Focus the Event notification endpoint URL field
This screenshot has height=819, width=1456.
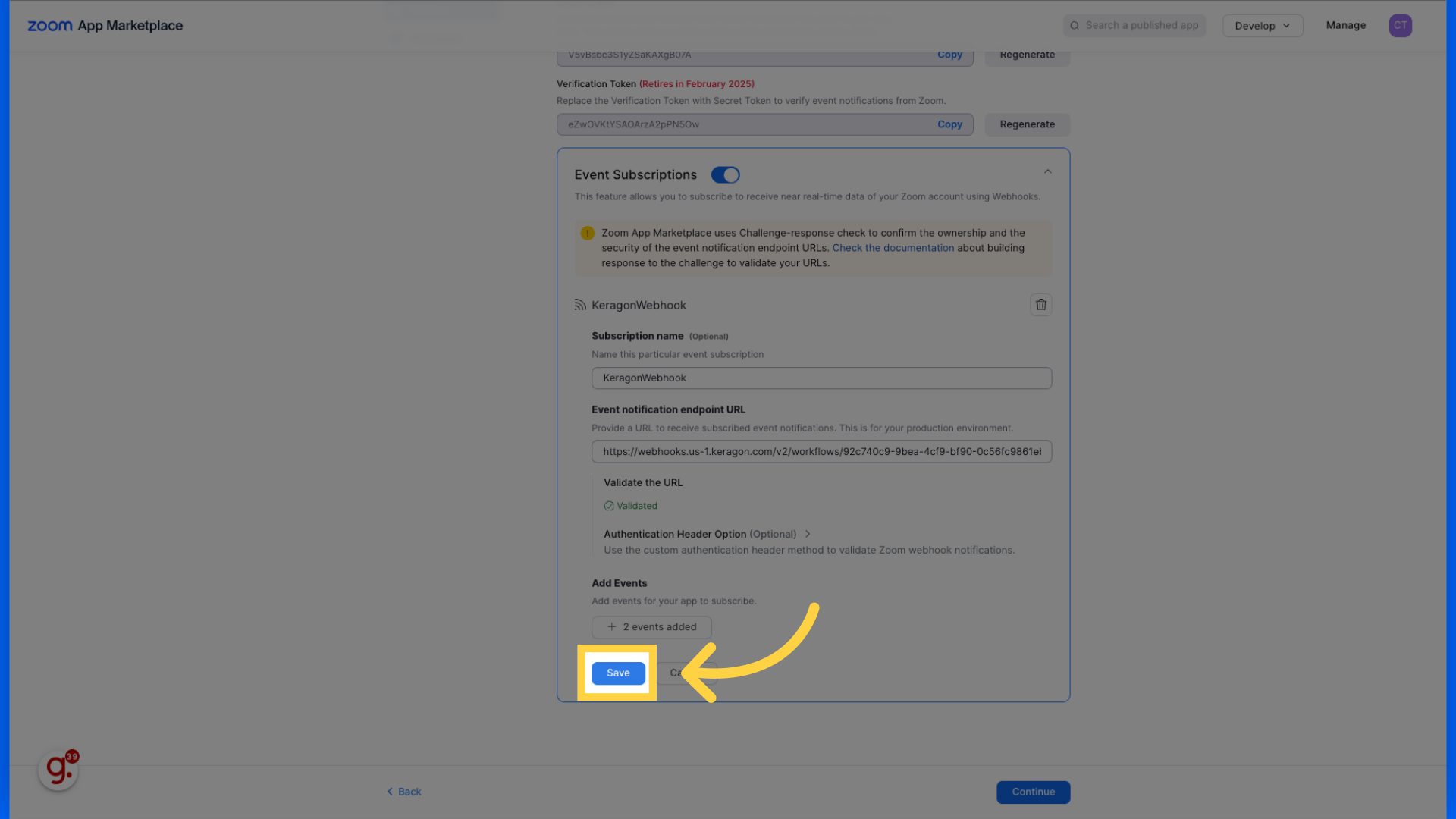pyautogui.click(x=821, y=451)
